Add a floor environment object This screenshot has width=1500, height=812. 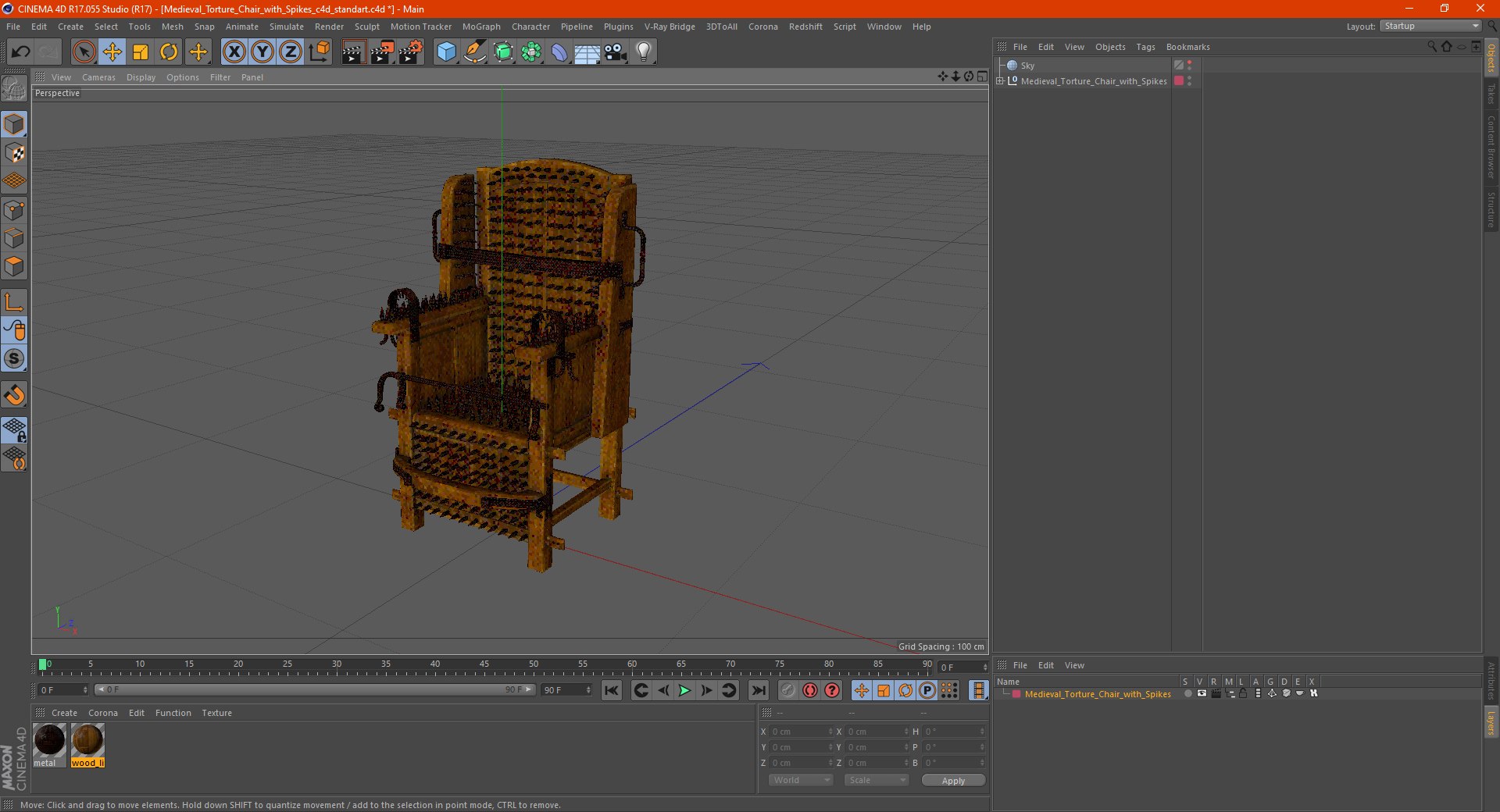pos(587,52)
